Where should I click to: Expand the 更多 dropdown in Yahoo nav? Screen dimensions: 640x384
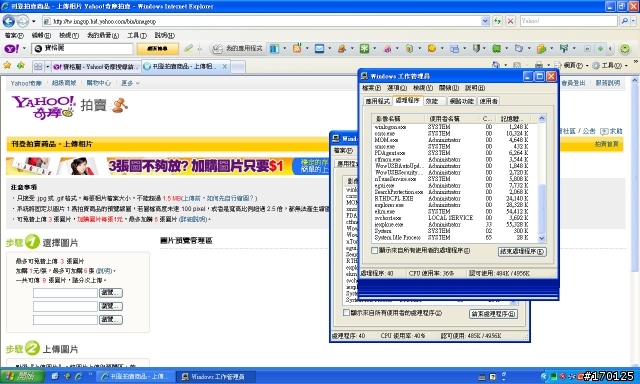tap(130, 83)
